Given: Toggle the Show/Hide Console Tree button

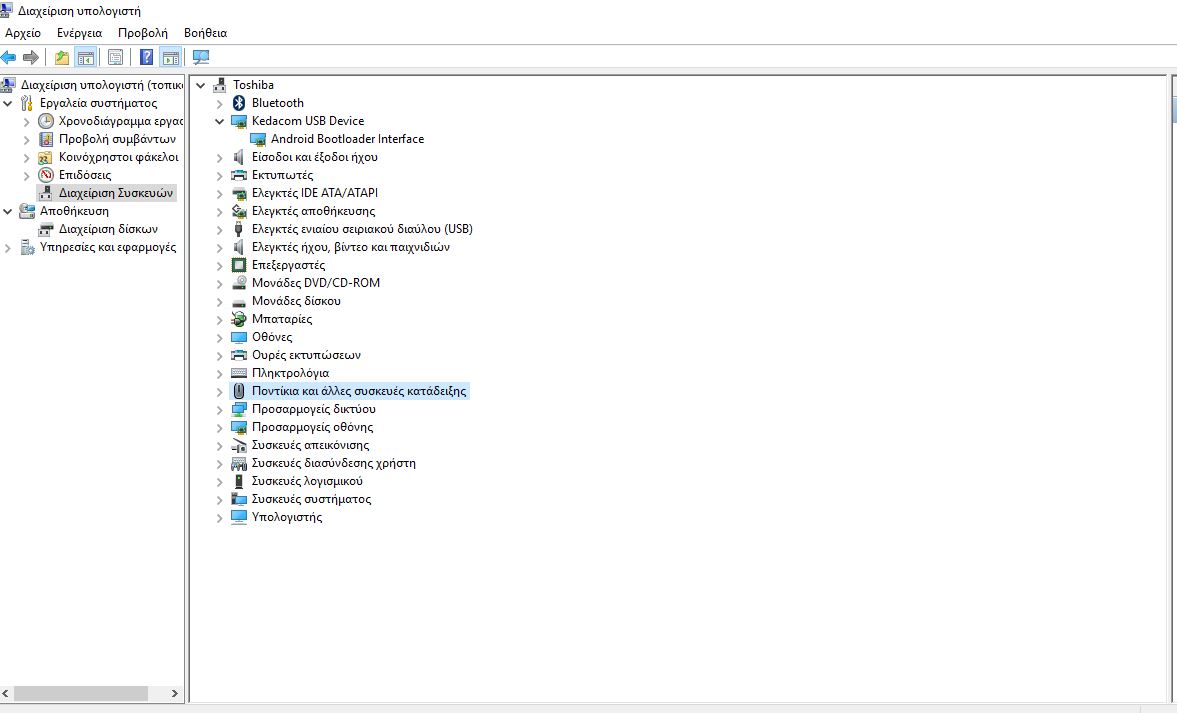Looking at the screenshot, I should pos(86,57).
